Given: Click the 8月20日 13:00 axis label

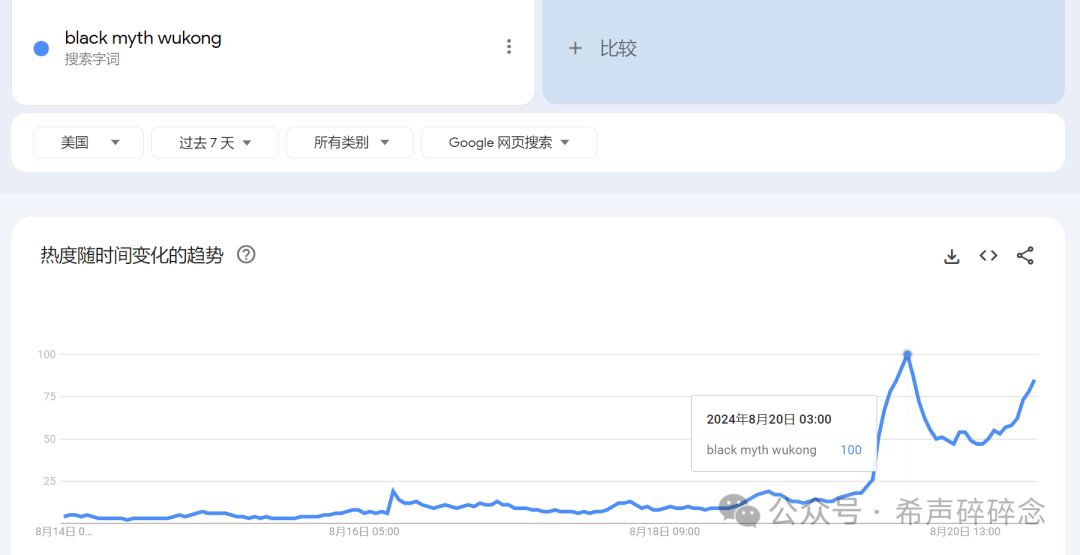Looking at the screenshot, I should click(x=965, y=532).
